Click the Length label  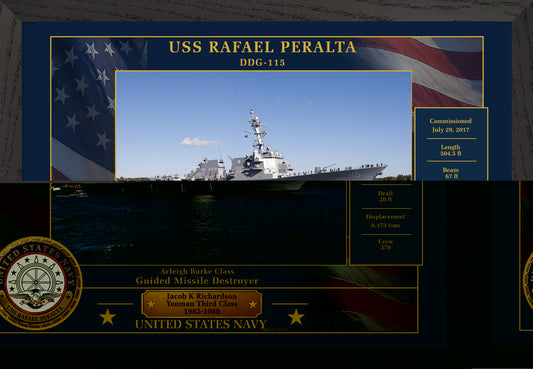click(x=450, y=147)
